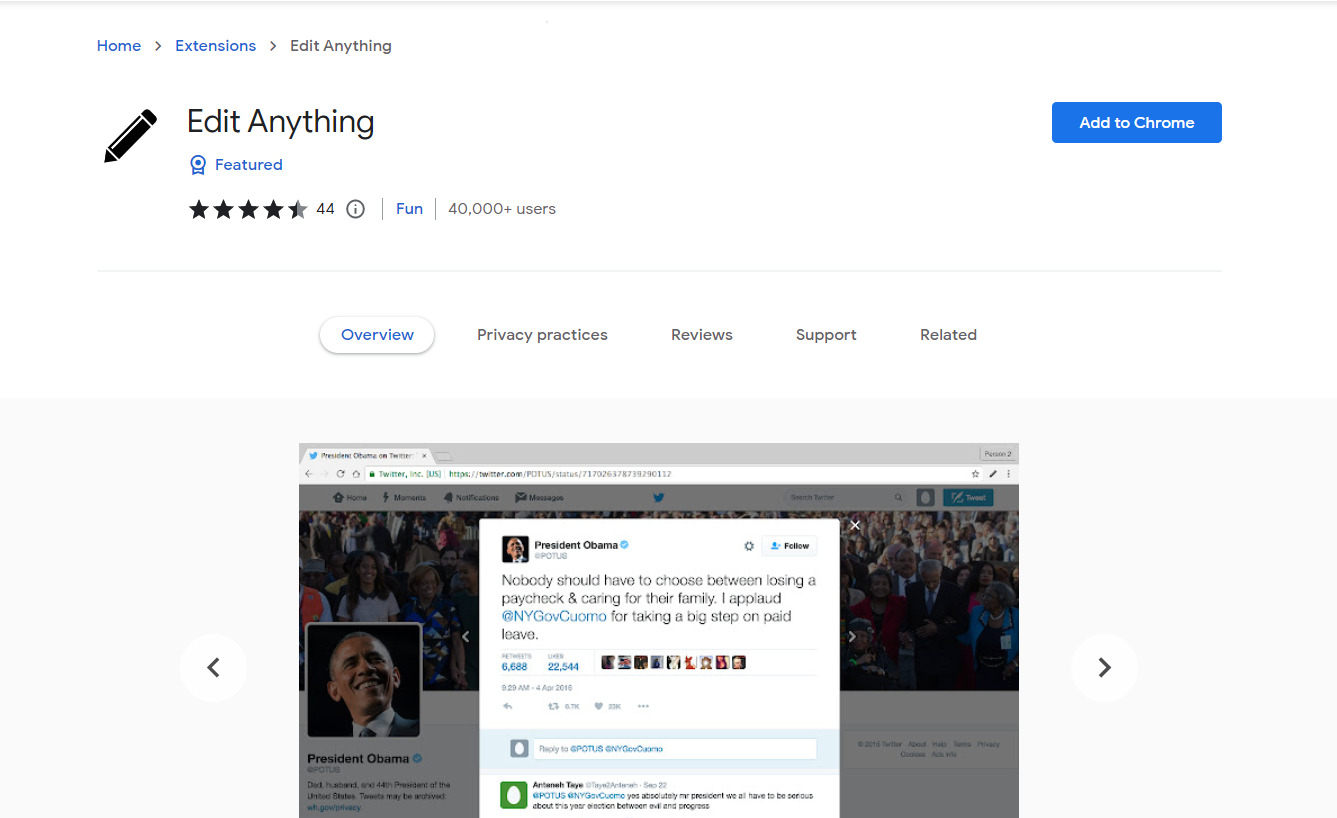This screenshot has width=1337, height=818.
Task: Click the Twitter bird logo
Action: point(658,496)
